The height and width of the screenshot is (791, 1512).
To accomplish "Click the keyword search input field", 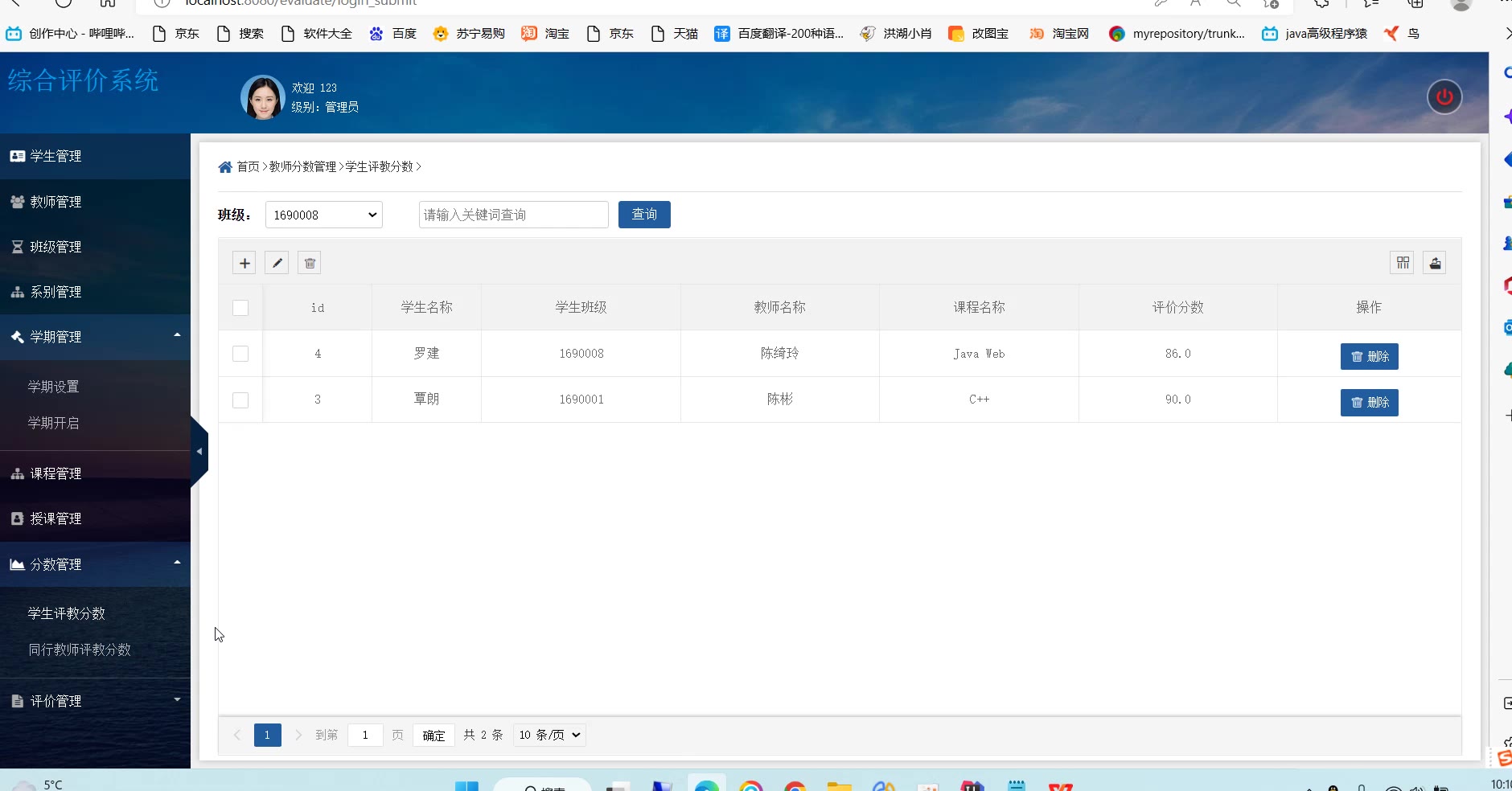I will (x=514, y=215).
